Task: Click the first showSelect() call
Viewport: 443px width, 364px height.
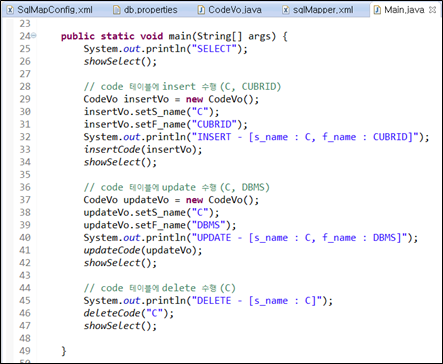Action: click(120, 61)
